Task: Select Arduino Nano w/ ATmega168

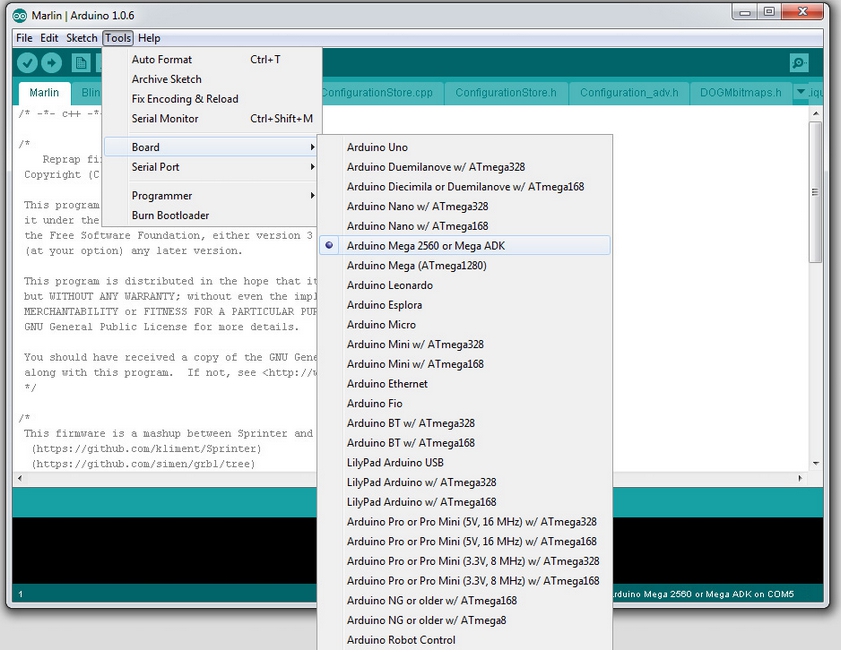Action: [x=464, y=226]
